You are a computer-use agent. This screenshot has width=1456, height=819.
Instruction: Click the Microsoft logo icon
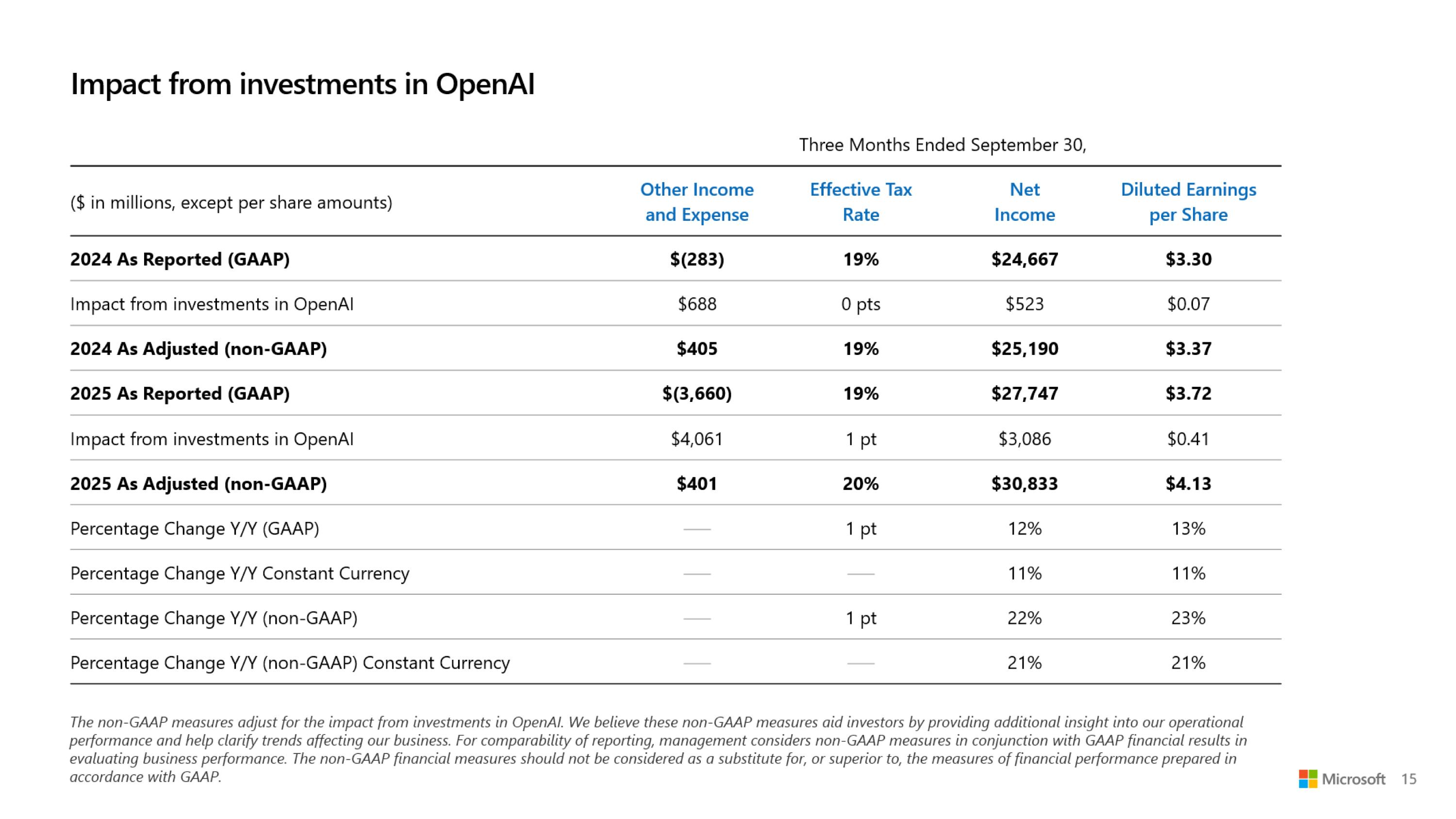(x=1307, y=778)
